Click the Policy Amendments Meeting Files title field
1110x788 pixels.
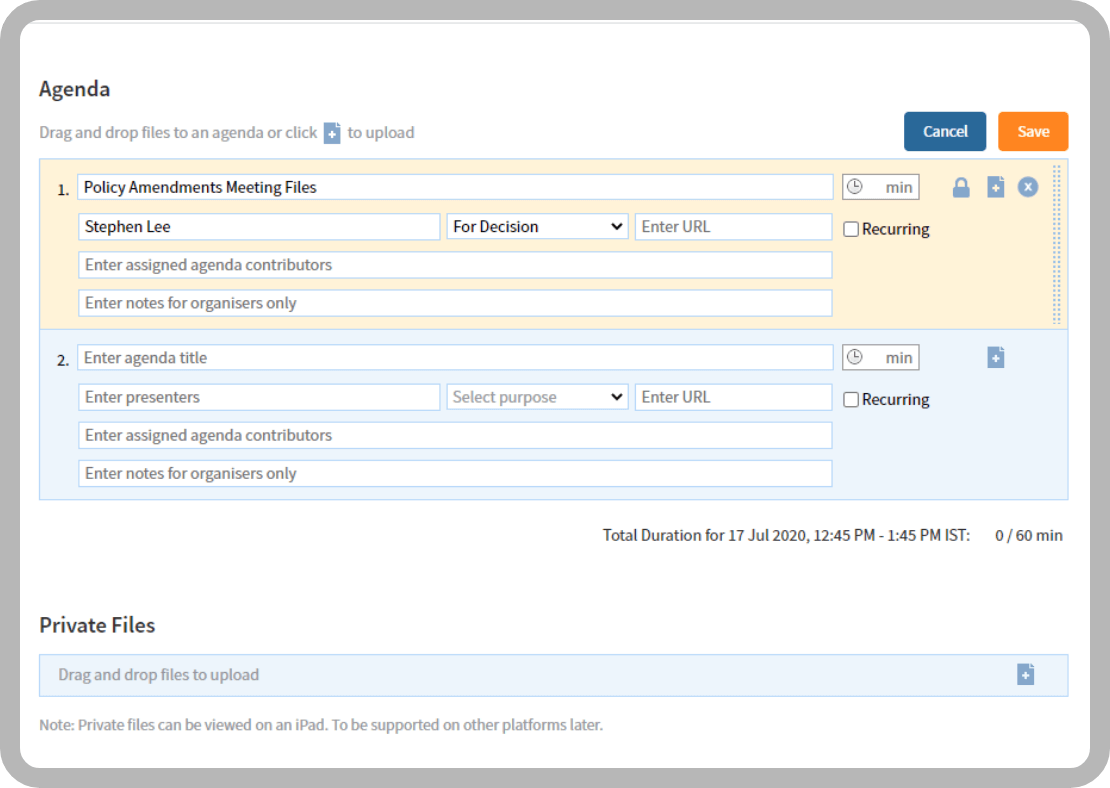click(455, 187)
